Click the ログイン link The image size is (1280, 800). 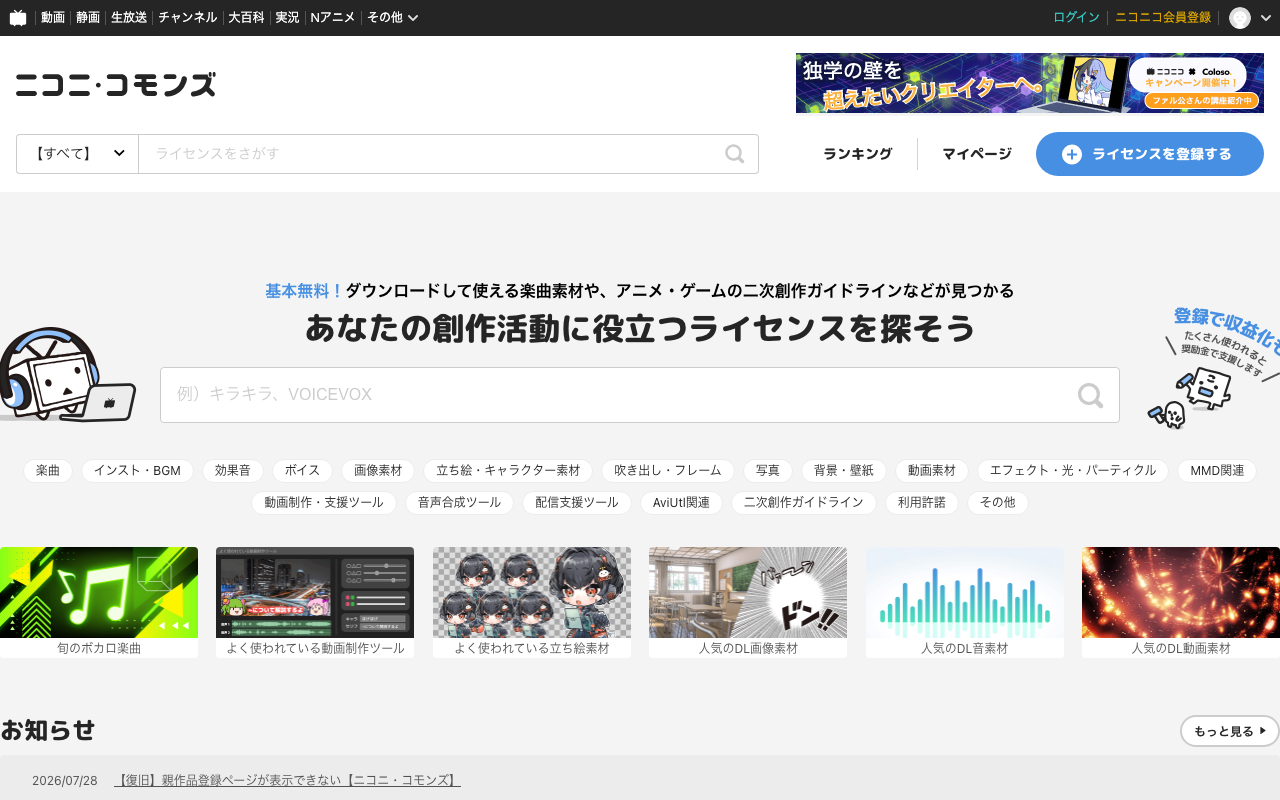click(x=1077, y=17)
